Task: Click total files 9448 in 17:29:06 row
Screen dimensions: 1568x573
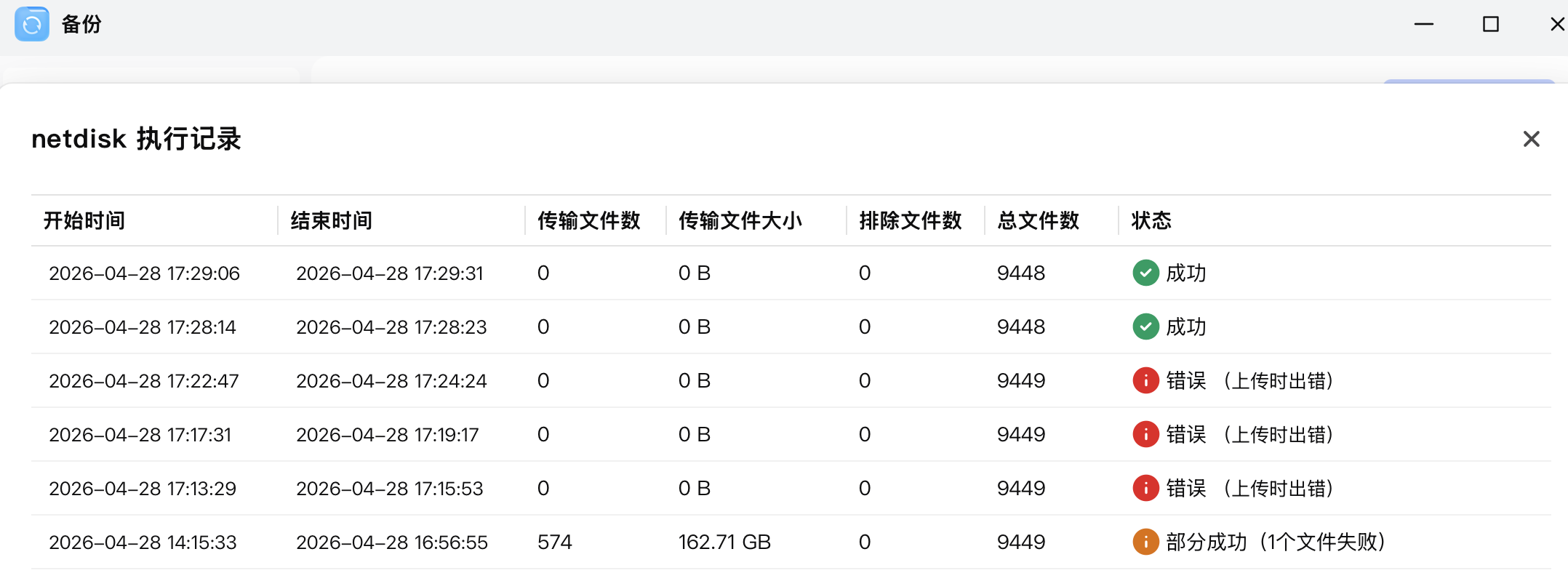Action: click(1021, 273)
